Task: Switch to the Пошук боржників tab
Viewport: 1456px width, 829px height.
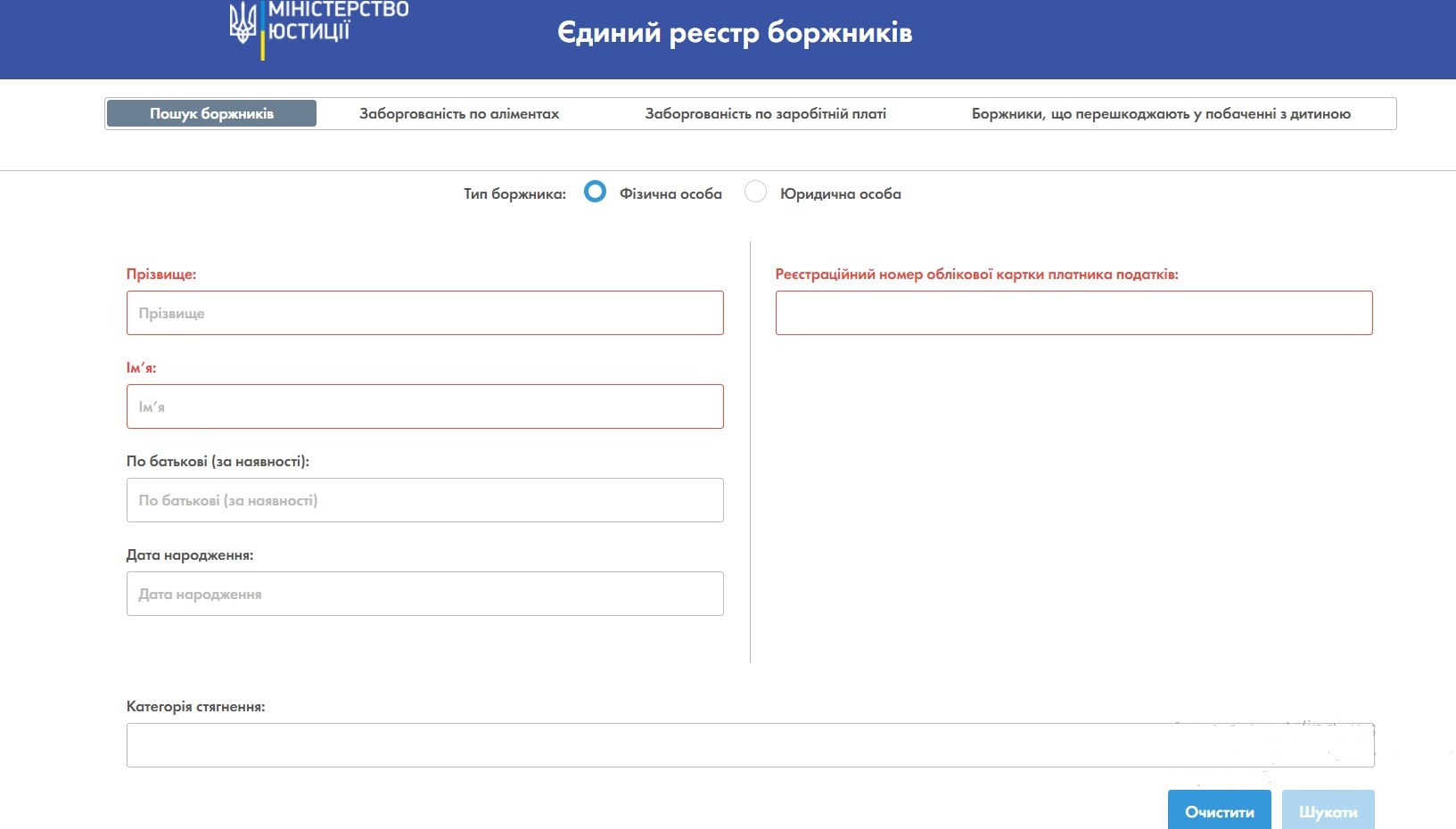Action: (210, 113)
